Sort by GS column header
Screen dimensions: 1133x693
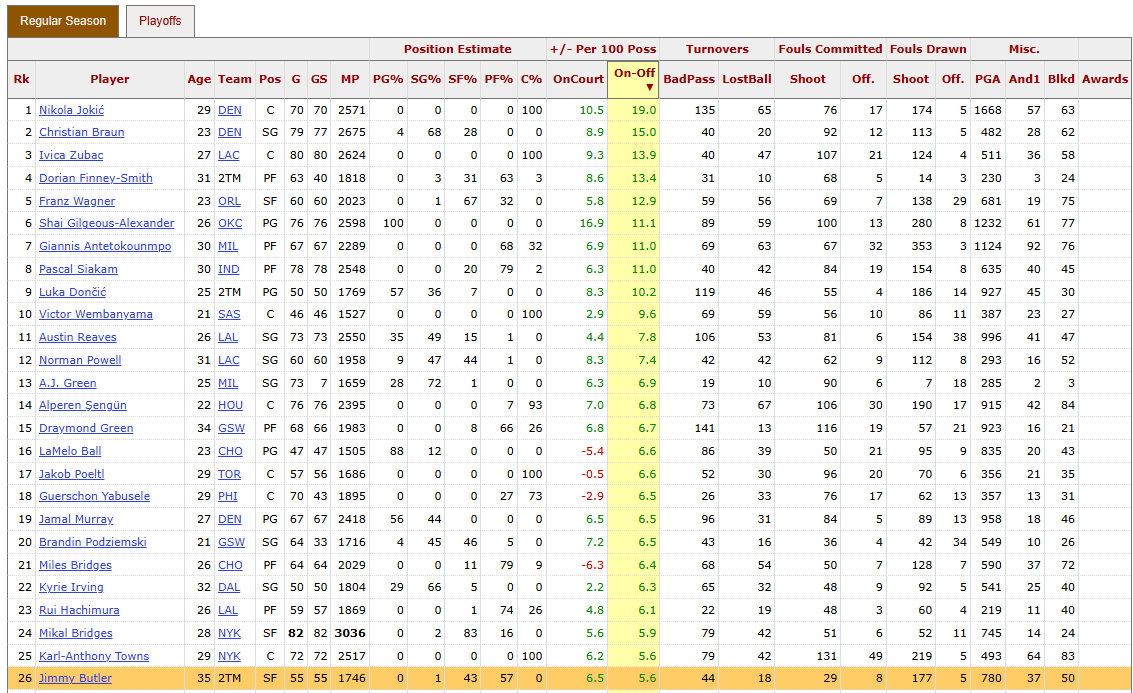(319, 79)
